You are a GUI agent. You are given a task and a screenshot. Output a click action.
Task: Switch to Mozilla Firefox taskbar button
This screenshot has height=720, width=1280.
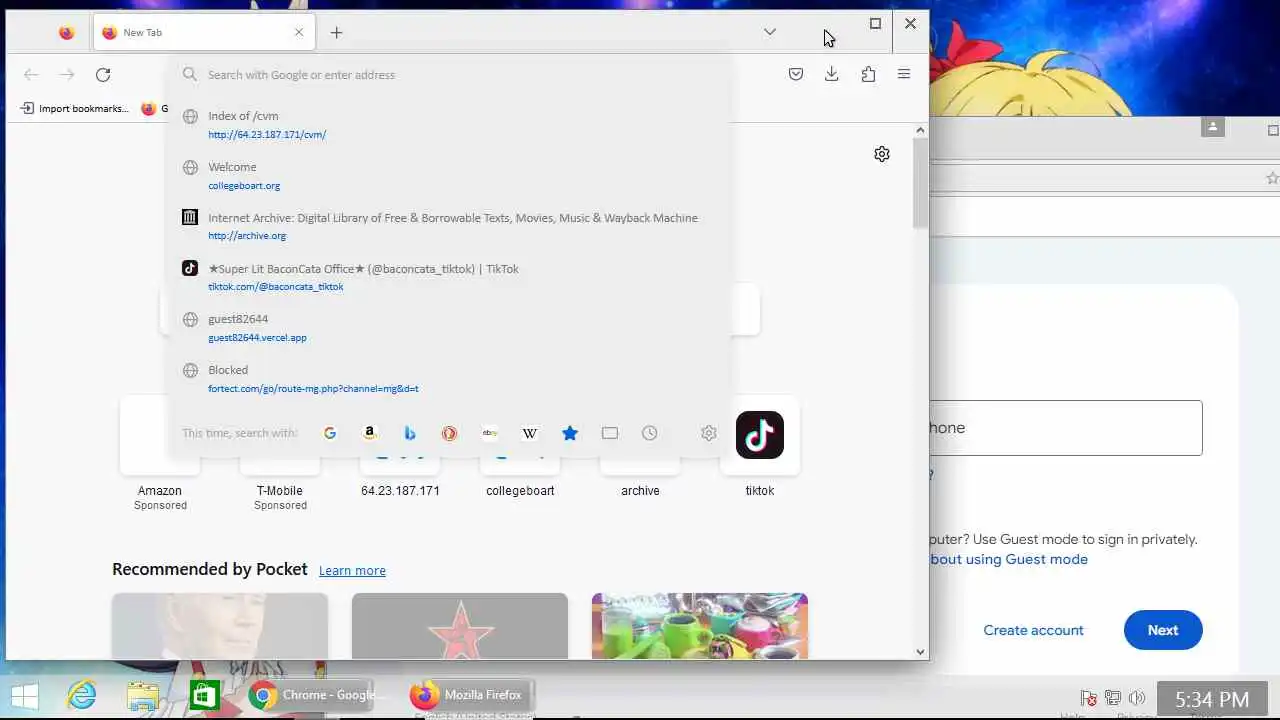coord(469,696)
